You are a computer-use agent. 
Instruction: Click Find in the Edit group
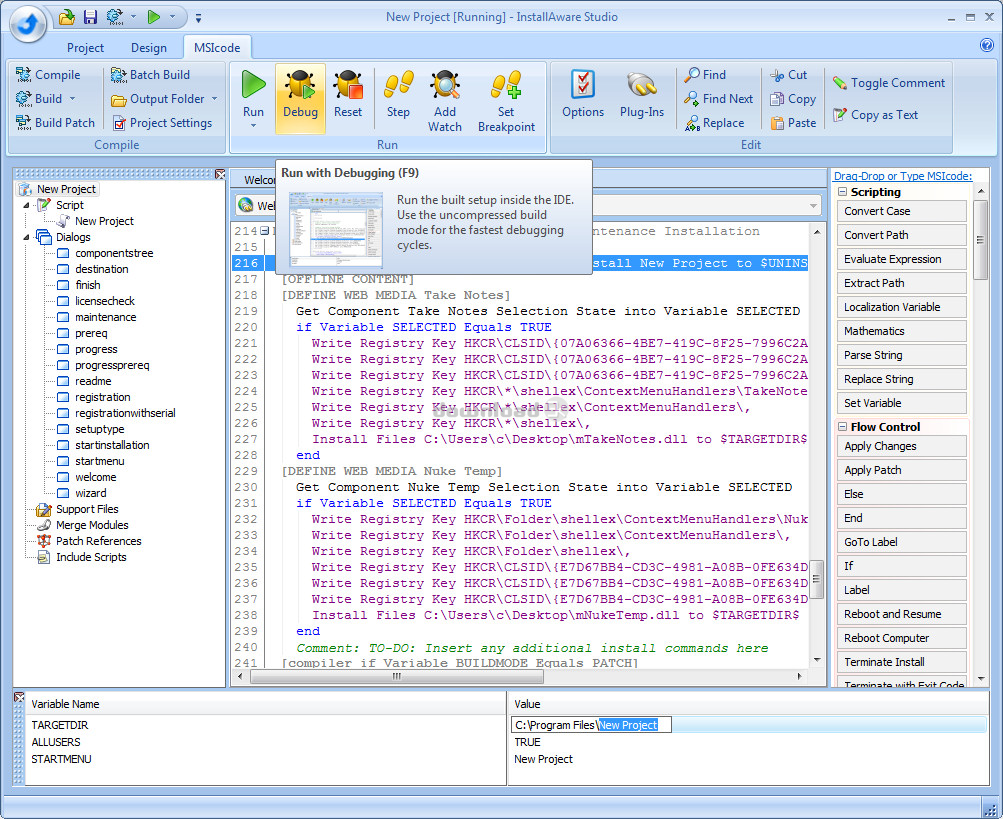(705, 75)
